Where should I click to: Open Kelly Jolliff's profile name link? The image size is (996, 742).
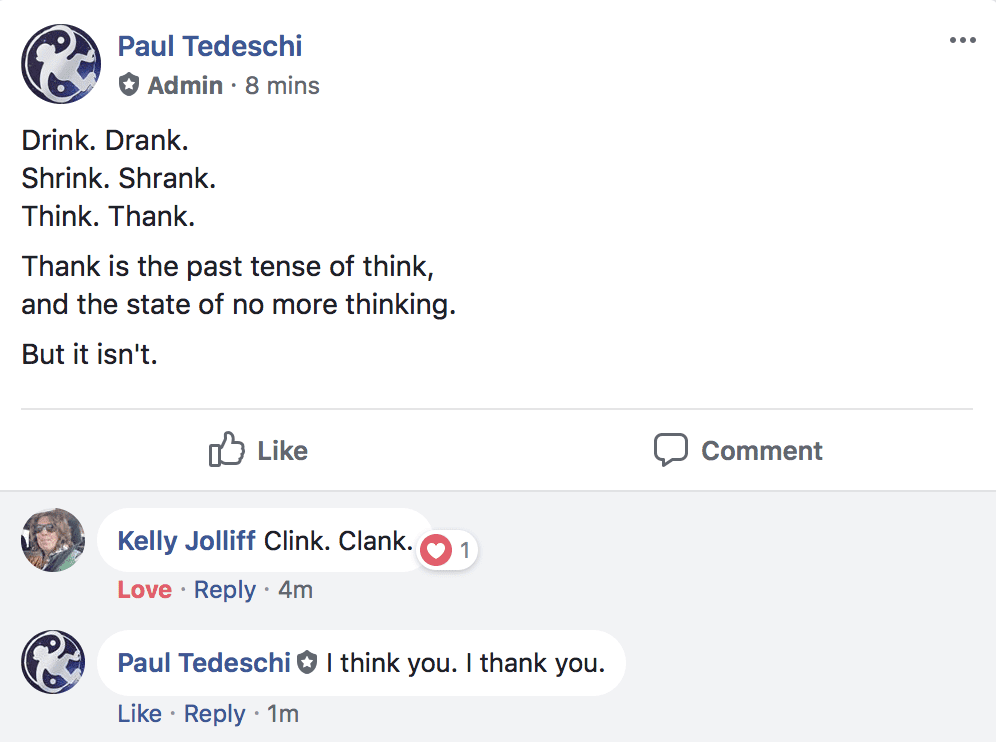tap(187, 541)
